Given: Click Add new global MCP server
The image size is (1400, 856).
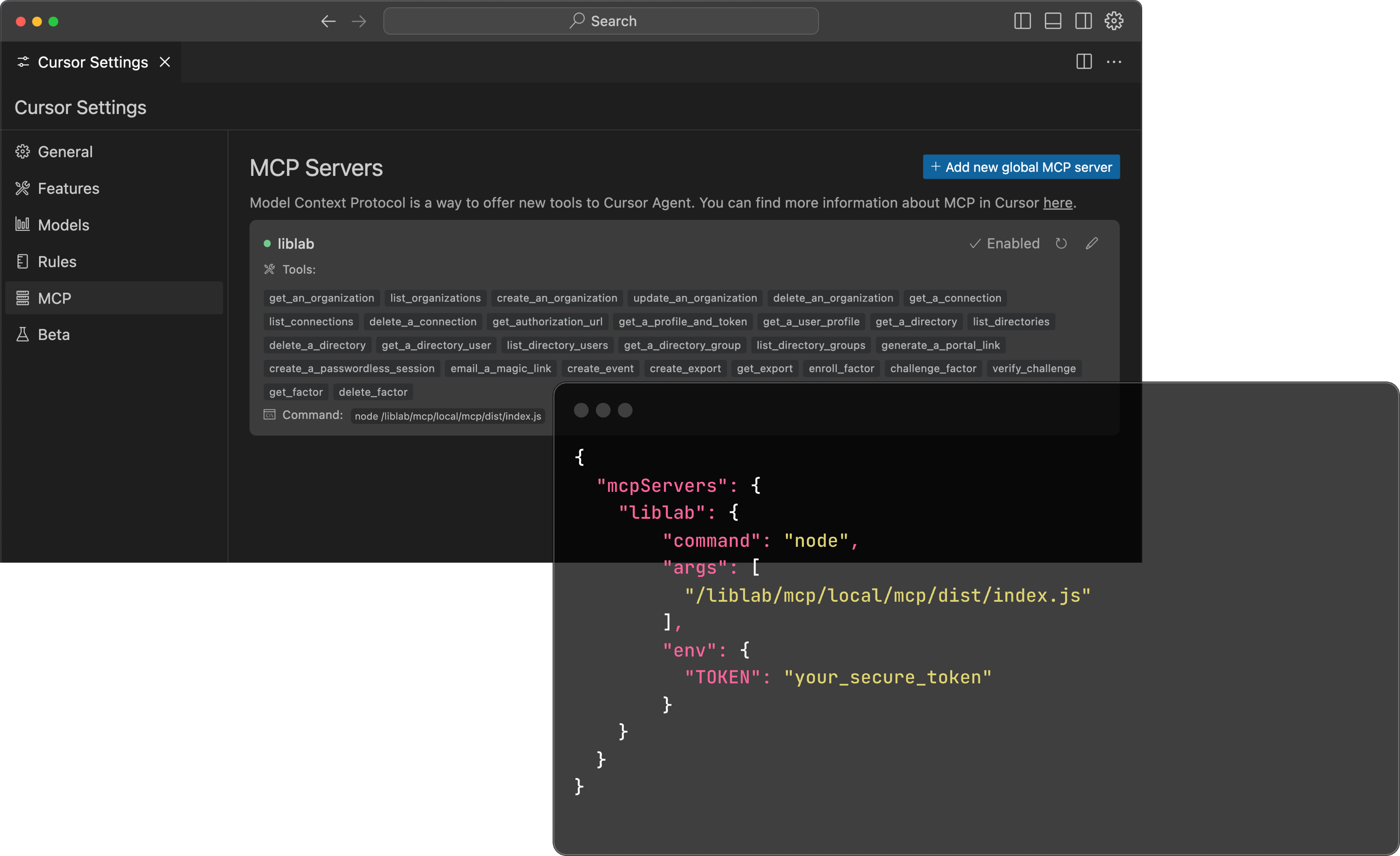Looking at the screenshot, I should click(1021, 166).
